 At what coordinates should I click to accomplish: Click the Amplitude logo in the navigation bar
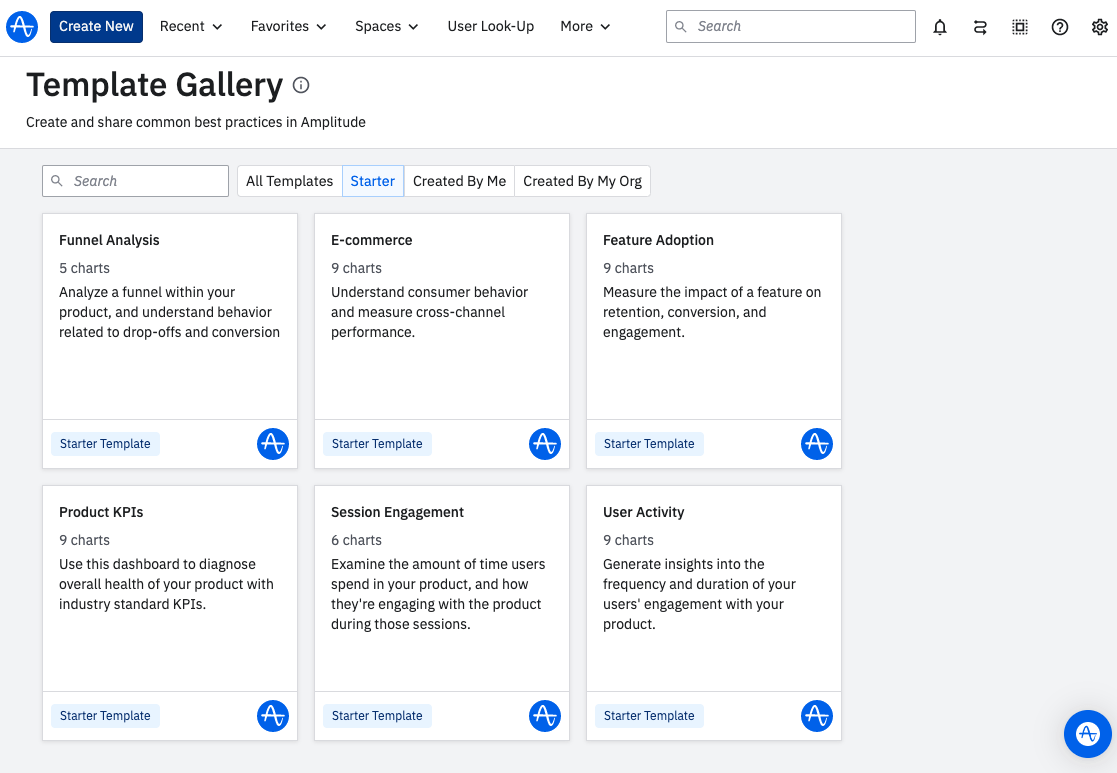pyautogui.click(x=22, y=27)
